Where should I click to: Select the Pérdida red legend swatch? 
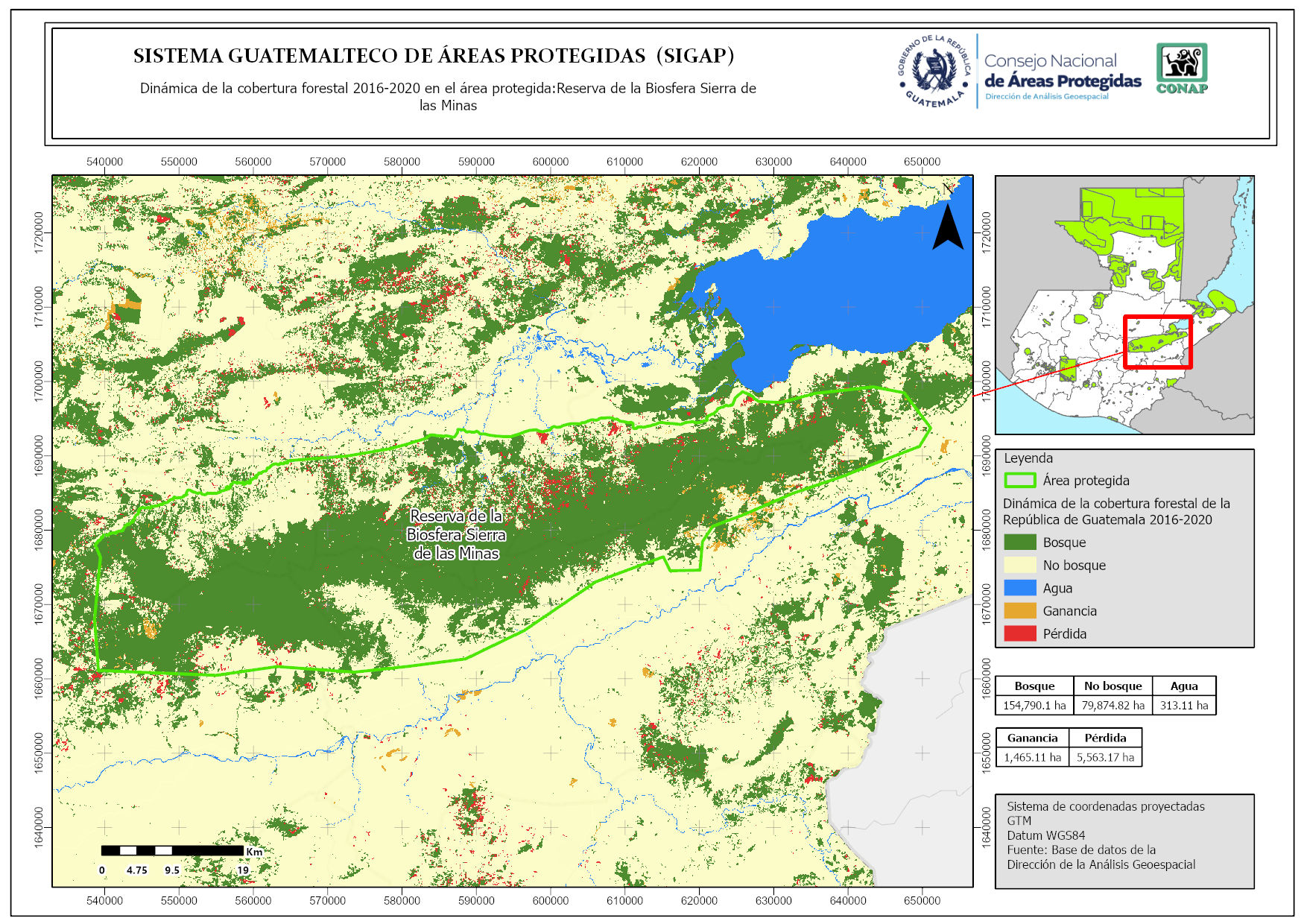[1019, 634]
